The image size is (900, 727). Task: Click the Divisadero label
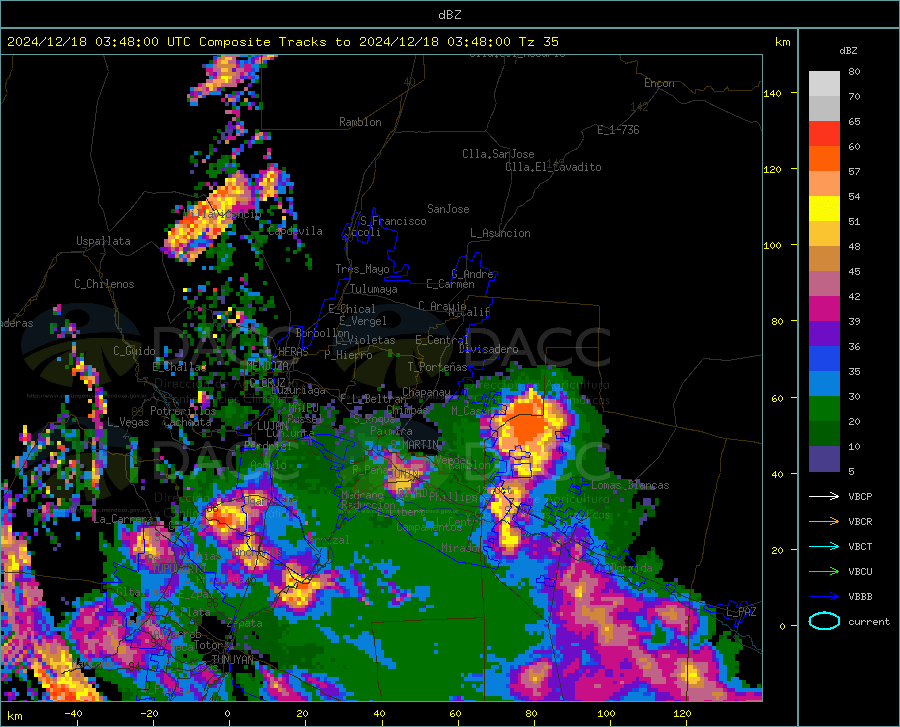click(488, 349)
